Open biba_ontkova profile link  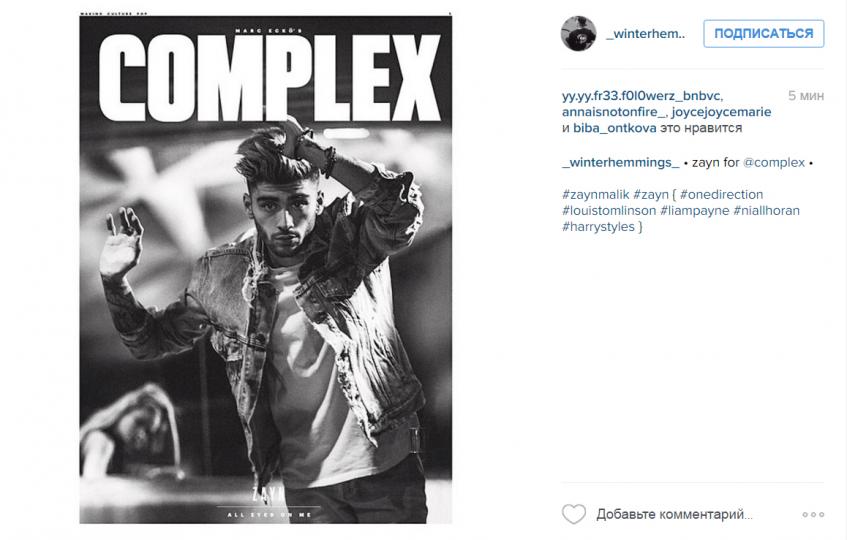click(615, 128)
